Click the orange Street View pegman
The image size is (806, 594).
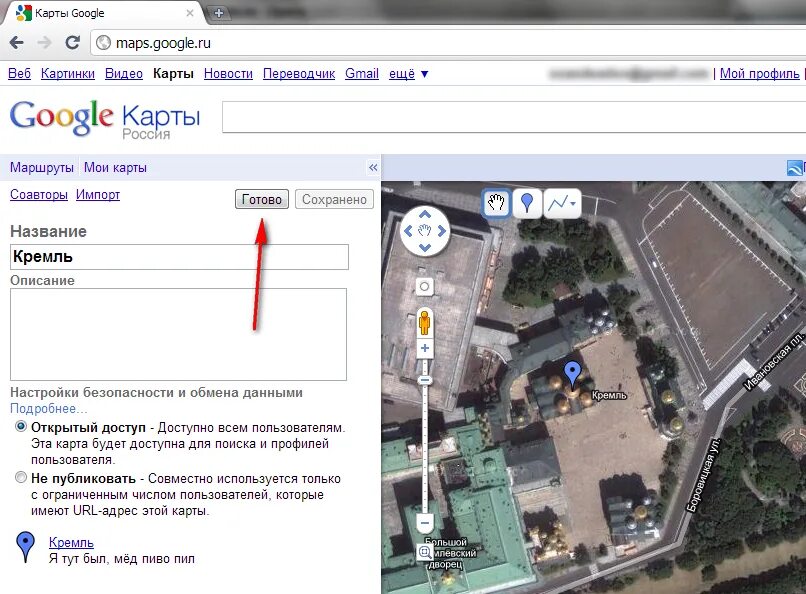[x=425, y=323]
